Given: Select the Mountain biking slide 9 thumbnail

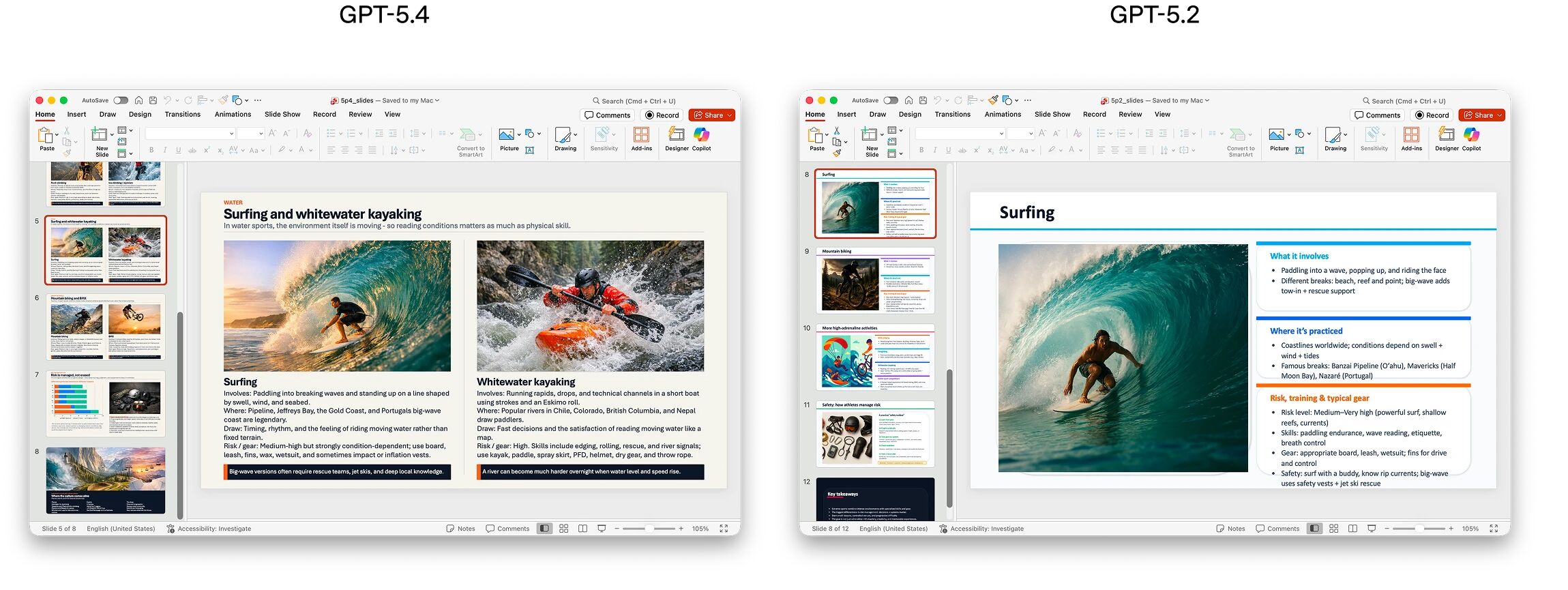Looking at the screenshot, I should tap(875, 280).
